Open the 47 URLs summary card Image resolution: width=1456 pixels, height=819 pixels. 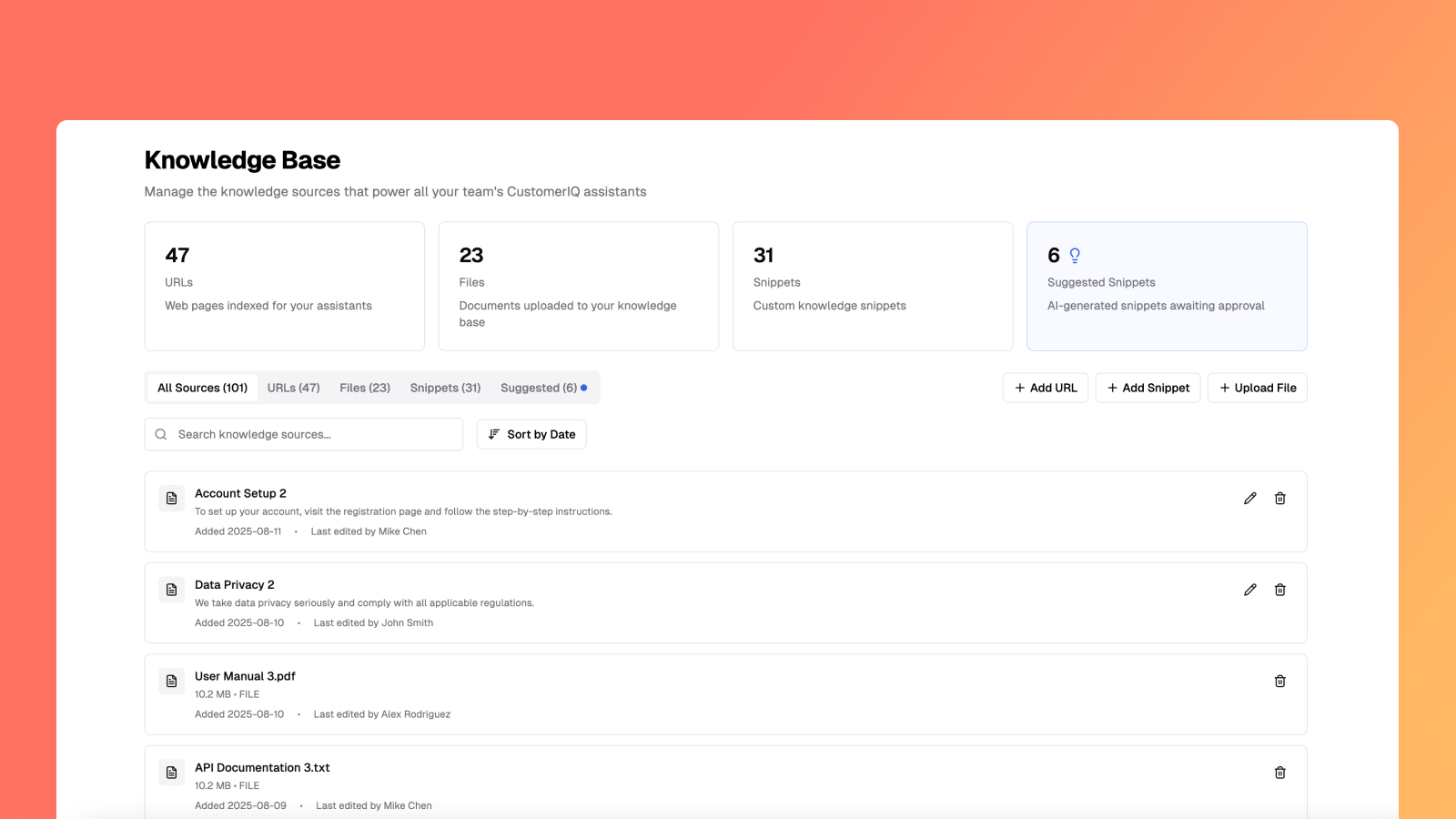tap(285, 287)
